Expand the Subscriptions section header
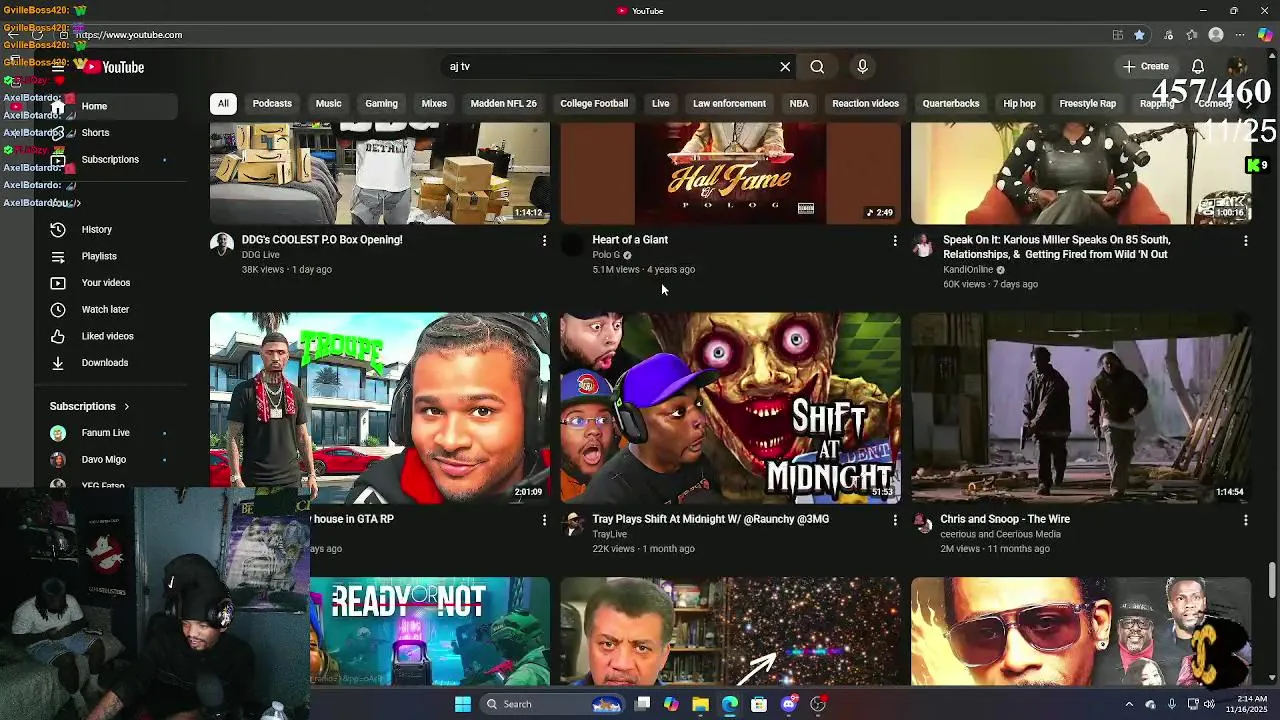This screenshot has width=1280, height=720. (90, 407)
